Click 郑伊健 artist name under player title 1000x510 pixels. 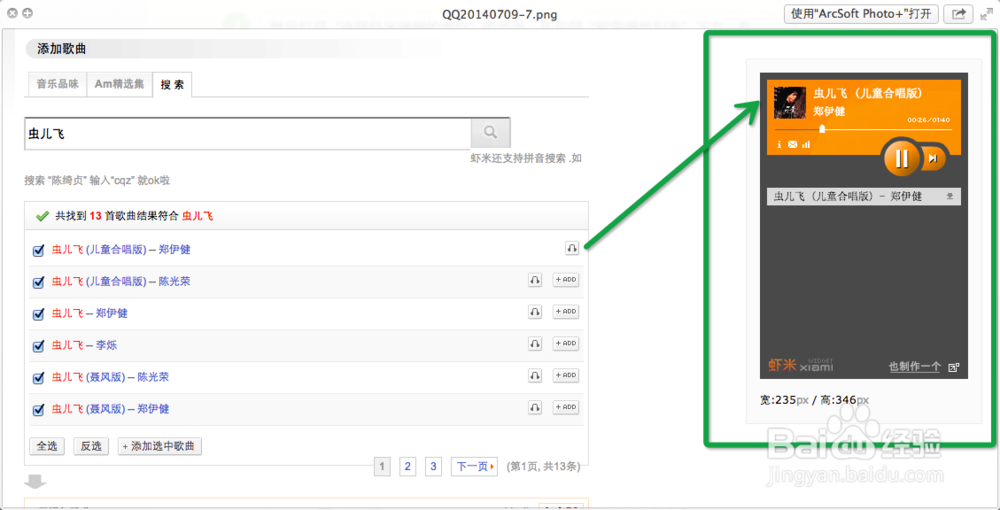(829, 111)
